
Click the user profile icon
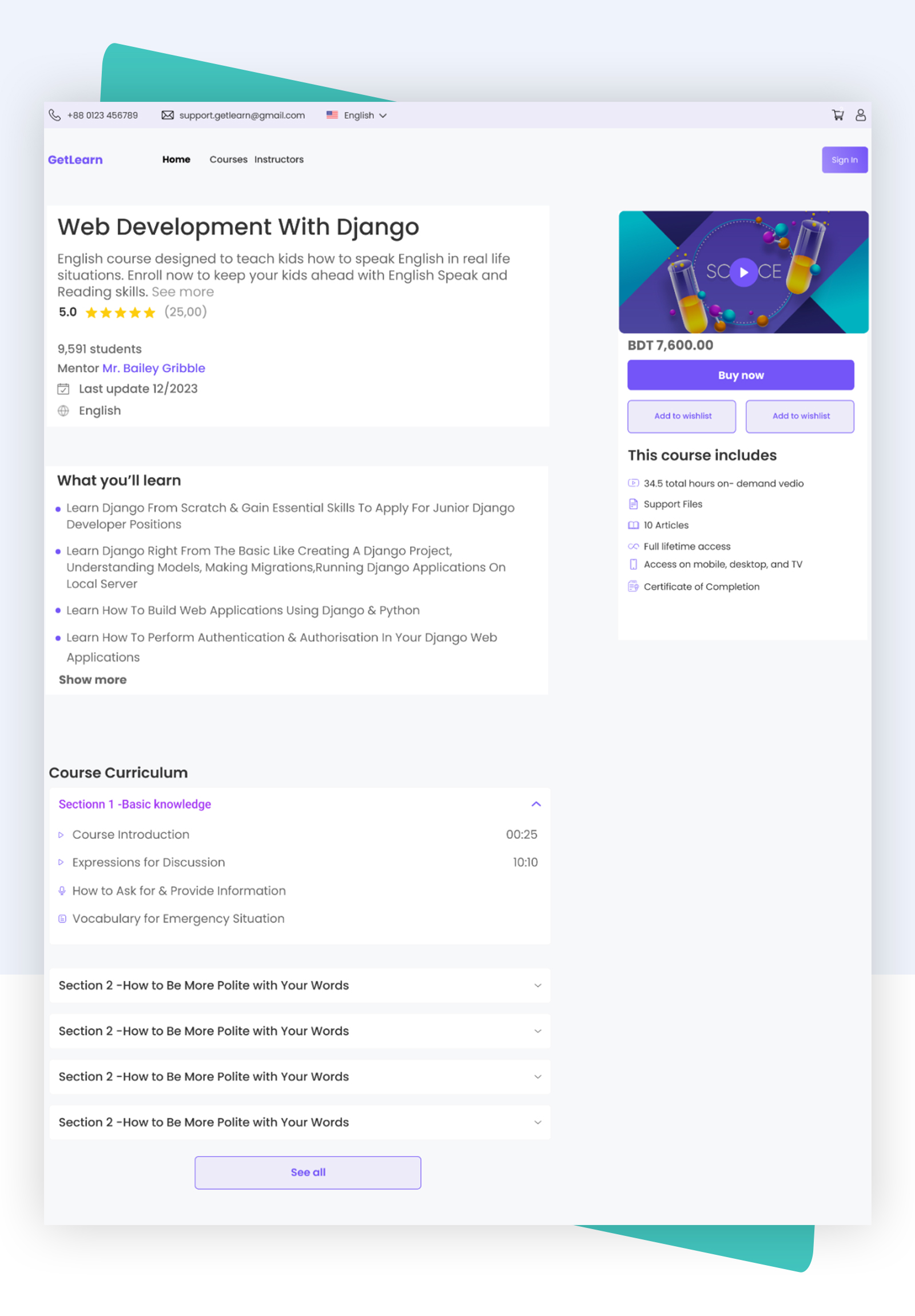pyautogui.click(x=860, y=115)
